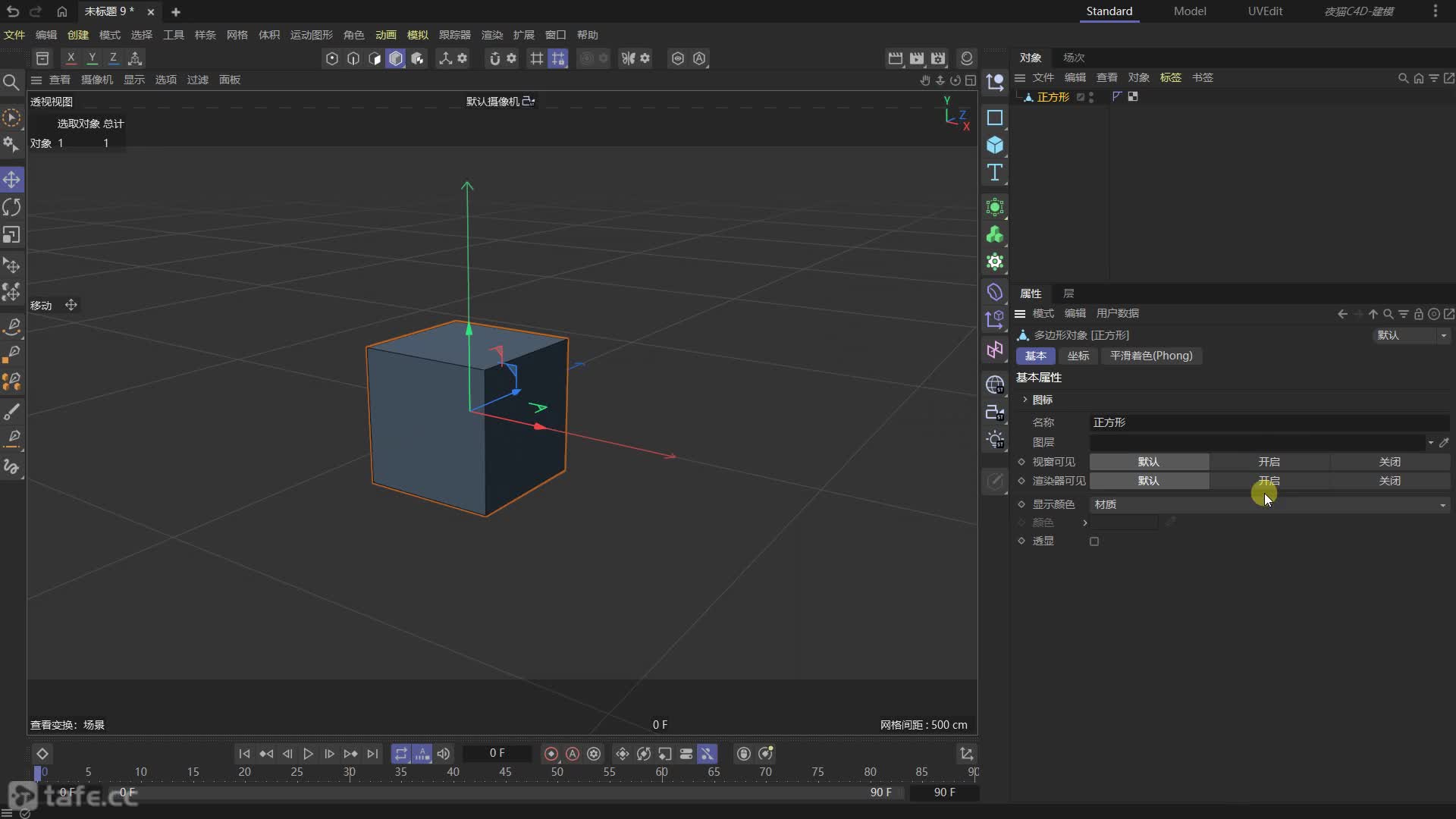Toggle sound playback icon
The image size is (1456, 819).
point(444,754)
